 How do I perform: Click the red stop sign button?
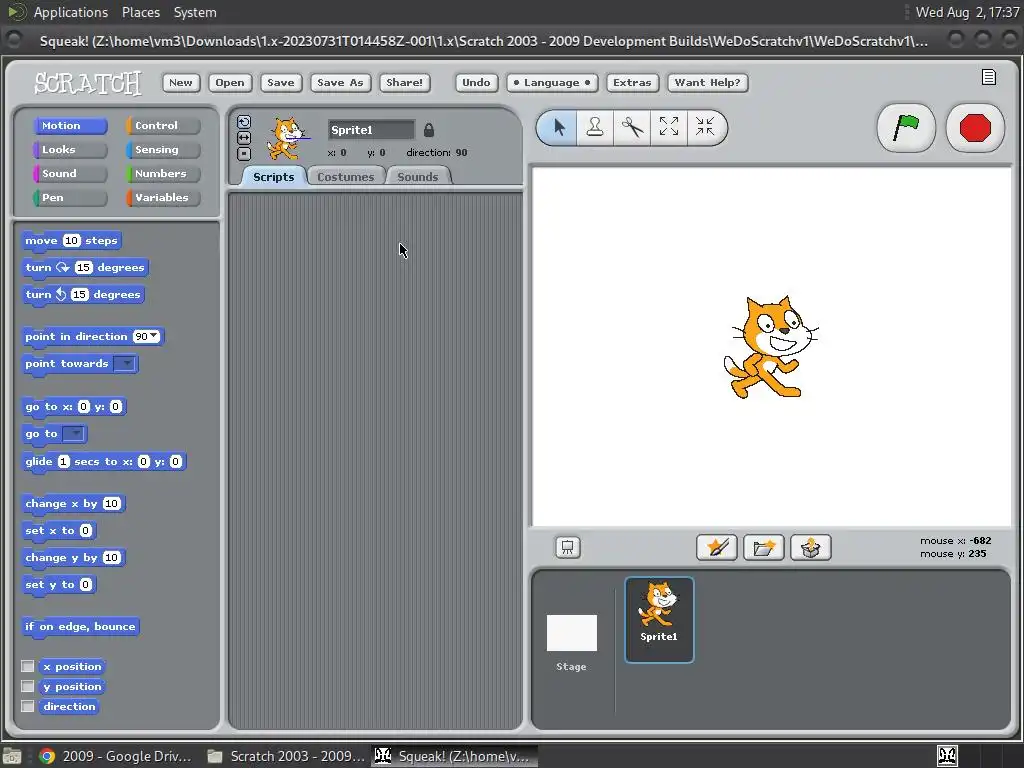point(975,128)
